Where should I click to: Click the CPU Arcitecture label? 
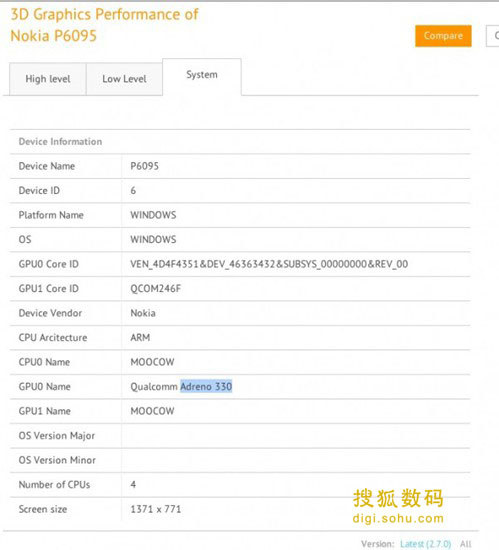coord(53,337)
